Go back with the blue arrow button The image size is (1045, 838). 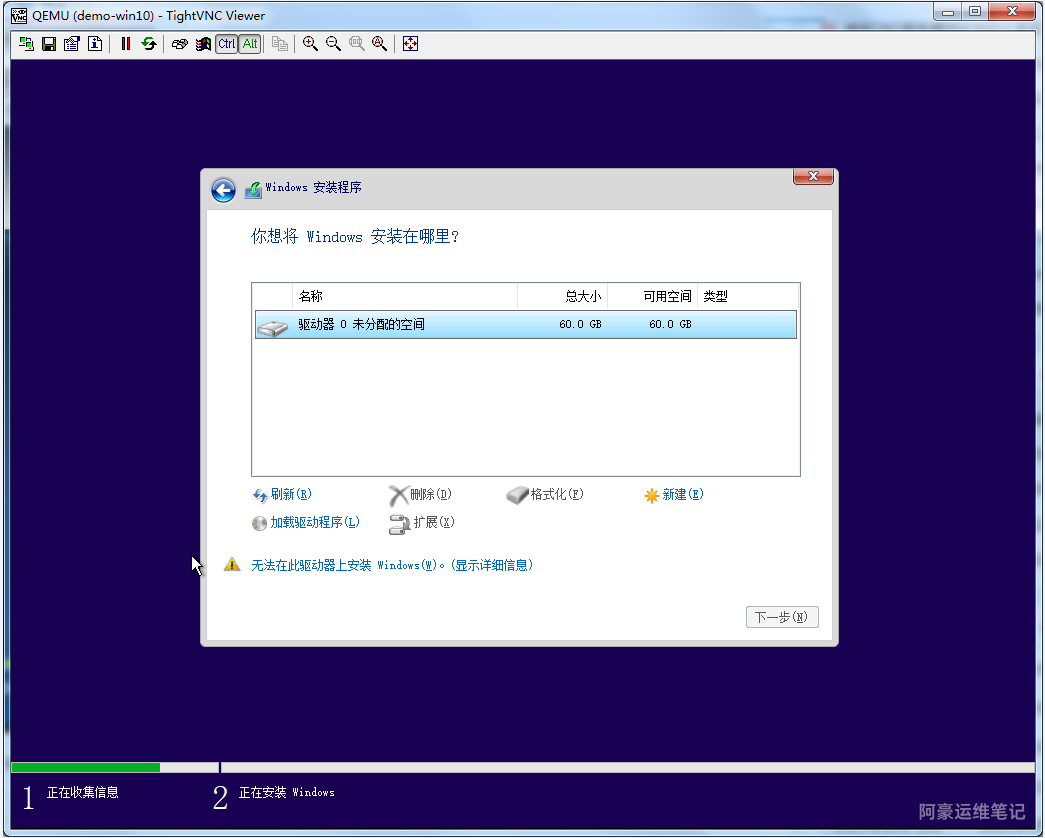click(223, 190)
